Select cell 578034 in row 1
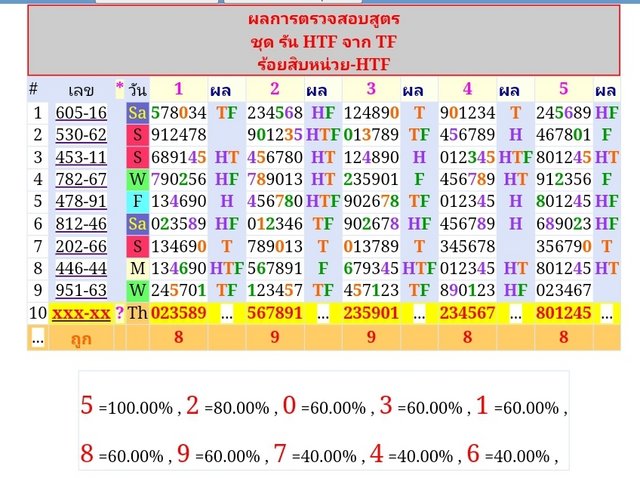 pos(178,113)
